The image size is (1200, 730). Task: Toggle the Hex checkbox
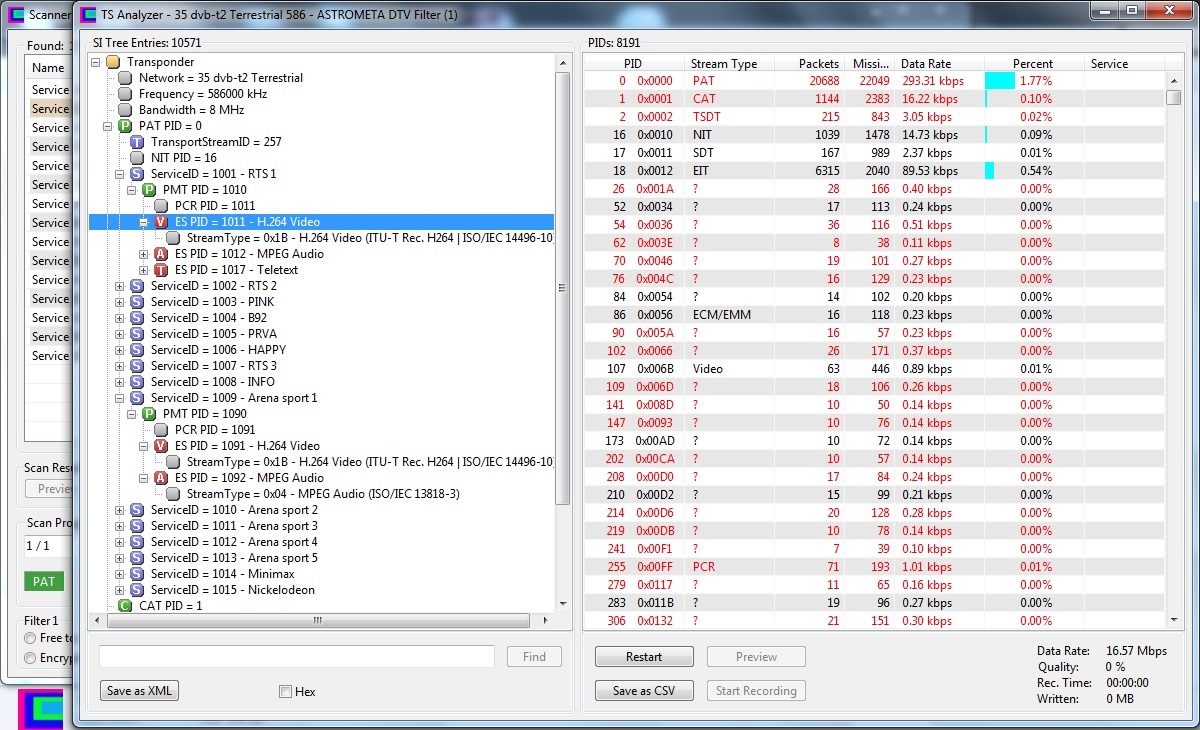click(x=286, y=691)
